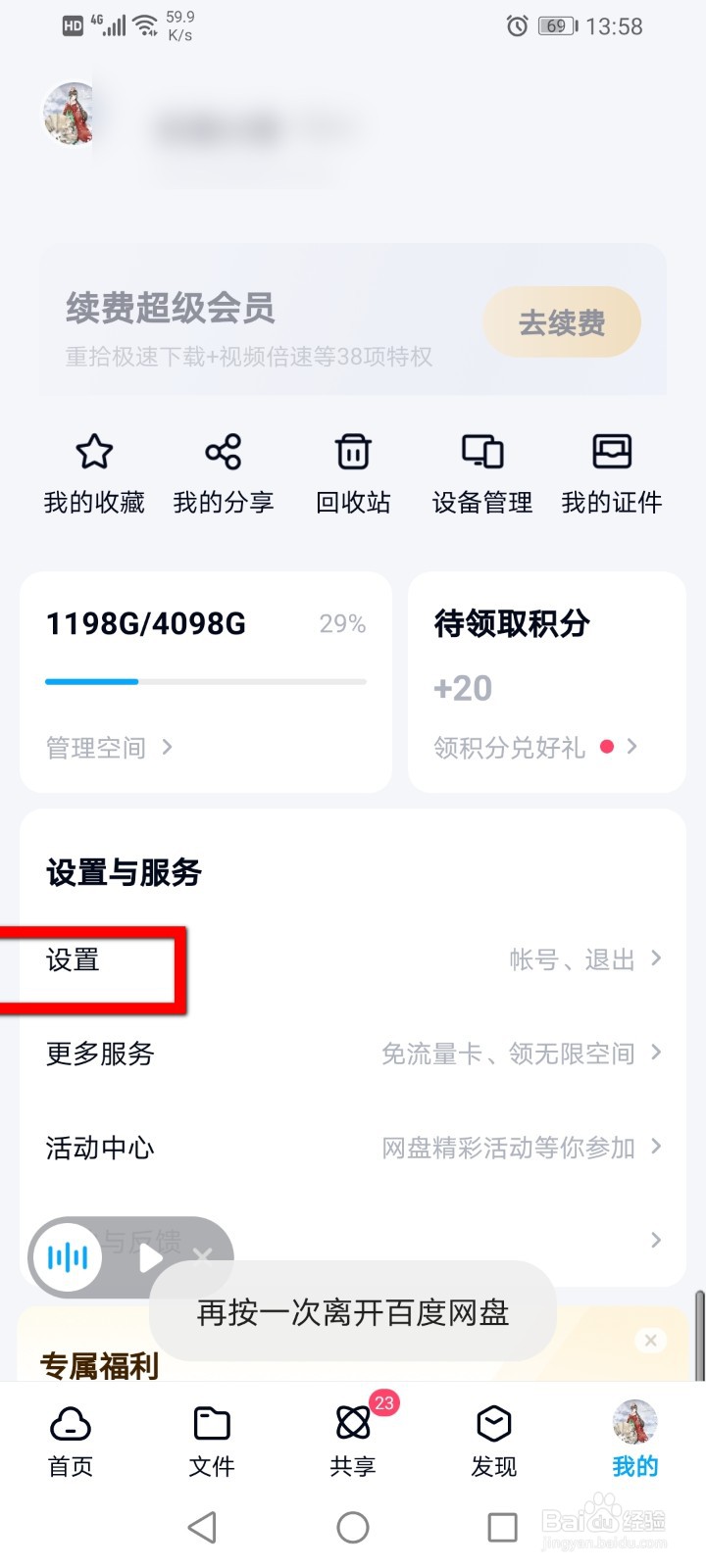The width and height of the screenshot is (706, 1568).
Task: Open 我的收藏 star icon
Action: click(x=94, y=452)
